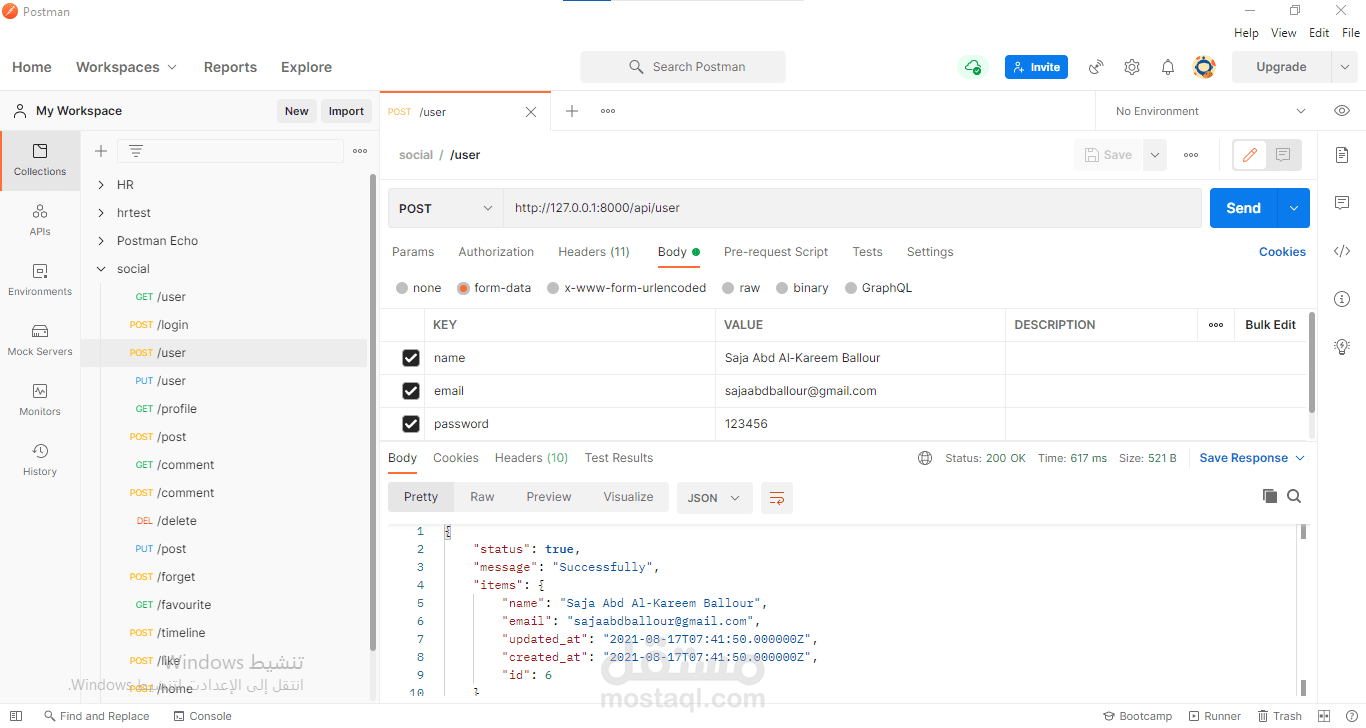Click Bulk Edit in the form-data table
Screen dimensions: 1366x728
(1270, 325)
